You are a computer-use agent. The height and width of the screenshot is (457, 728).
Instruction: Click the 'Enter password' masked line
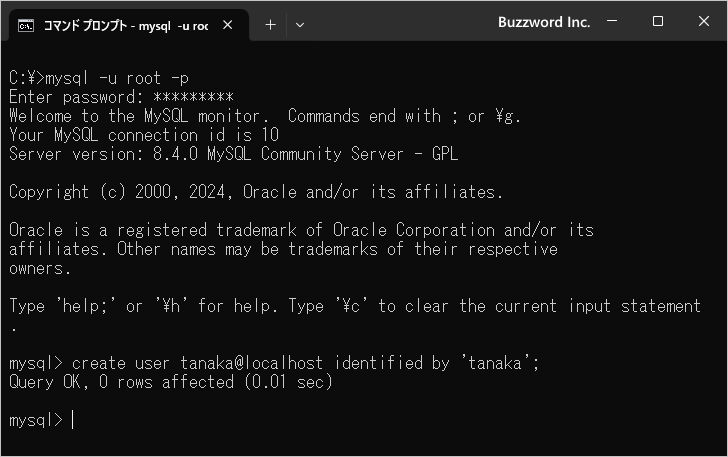[120, 97]
